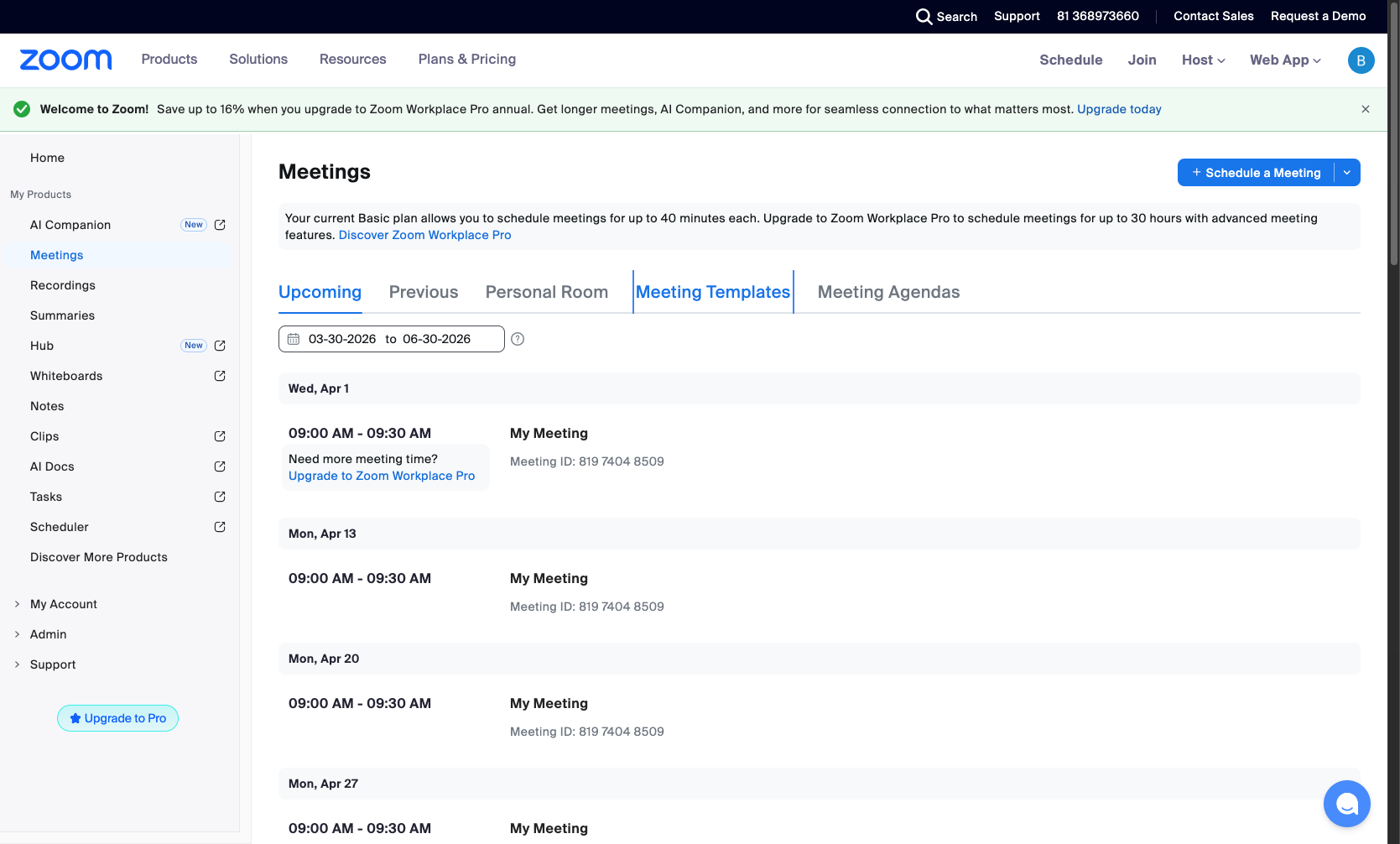Open Clips external link icon
The width and height of the screenshot is (1400, 844).
click(x=220, y=436)
